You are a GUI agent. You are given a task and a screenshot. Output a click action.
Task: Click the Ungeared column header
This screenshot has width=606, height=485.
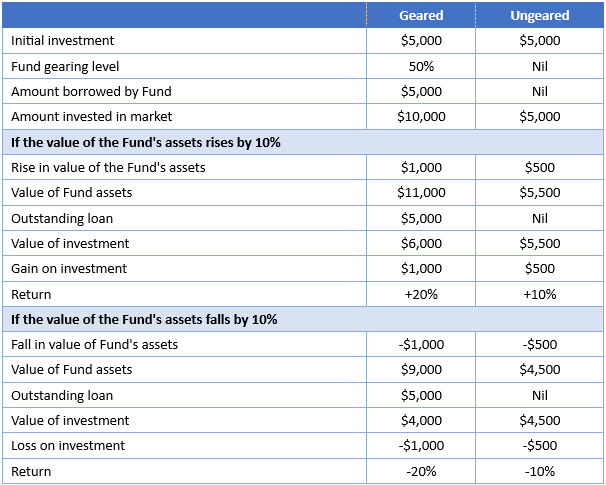coord(540,15)
